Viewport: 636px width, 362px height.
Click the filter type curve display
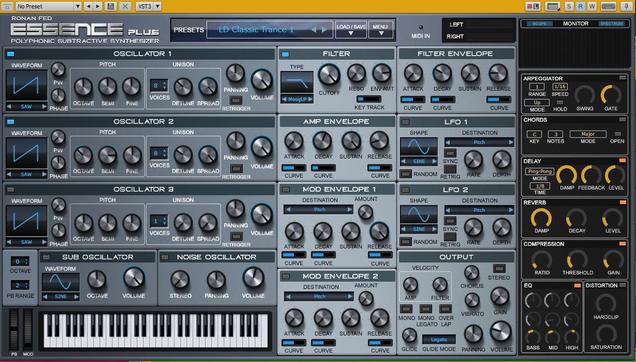[x=297, y=83]
